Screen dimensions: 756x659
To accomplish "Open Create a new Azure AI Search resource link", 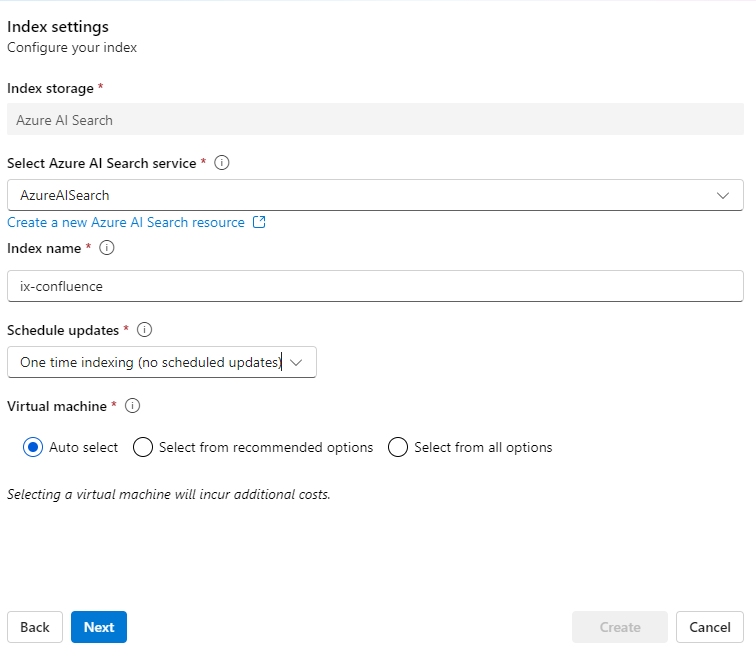I will pyautogui.click(x=126, y=222).
